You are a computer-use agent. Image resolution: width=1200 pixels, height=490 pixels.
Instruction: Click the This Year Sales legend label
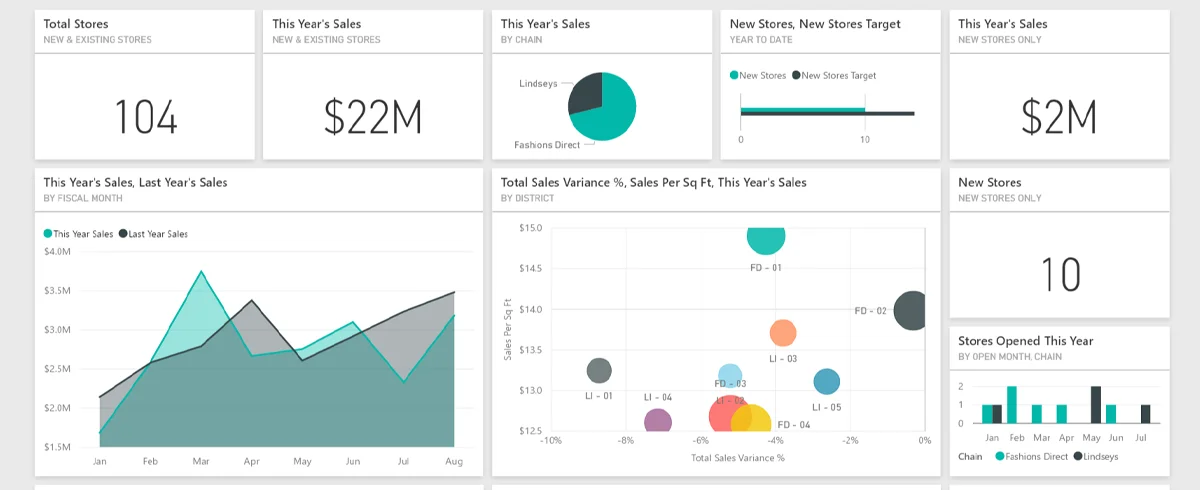pos(84,233)
